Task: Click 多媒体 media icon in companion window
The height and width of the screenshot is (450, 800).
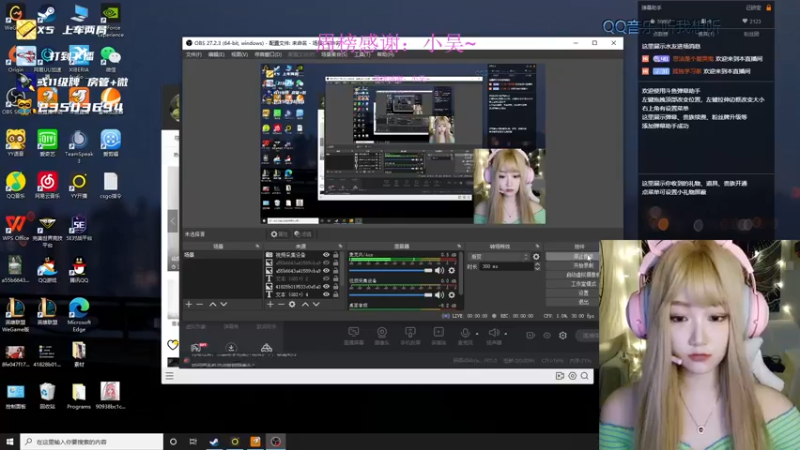Action: [439, 332]
